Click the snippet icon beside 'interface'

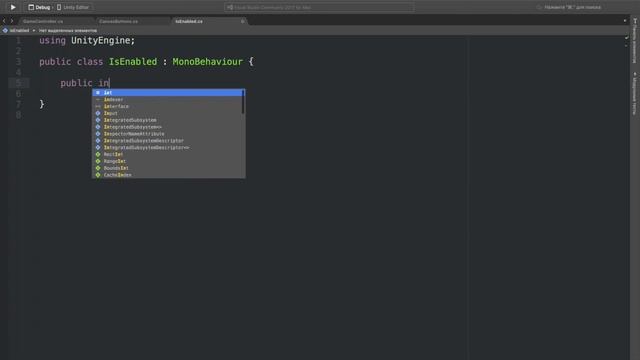(98, 107)
